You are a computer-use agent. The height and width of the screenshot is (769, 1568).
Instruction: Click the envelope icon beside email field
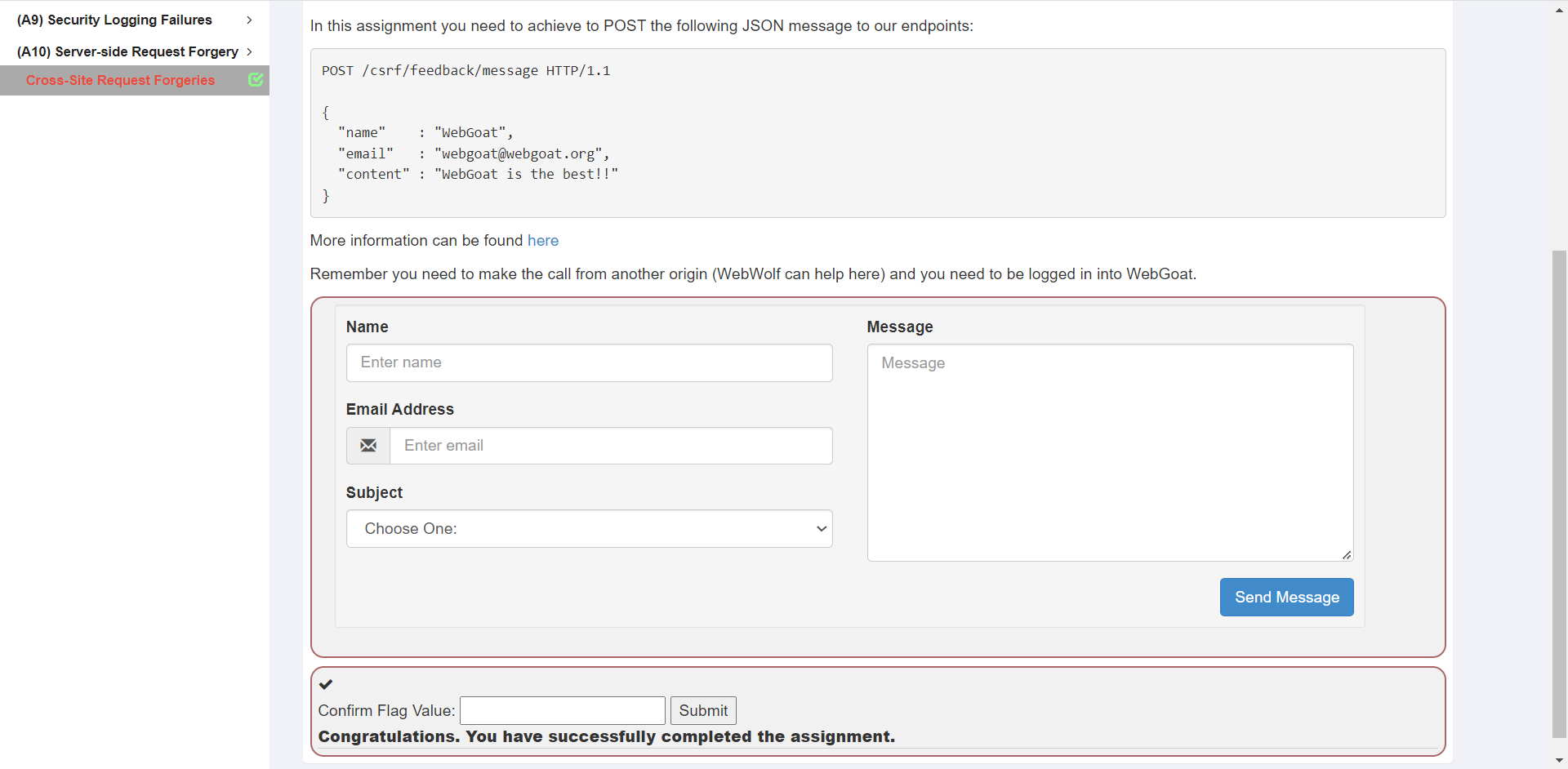pyautogui.click(x=368, y=446)
